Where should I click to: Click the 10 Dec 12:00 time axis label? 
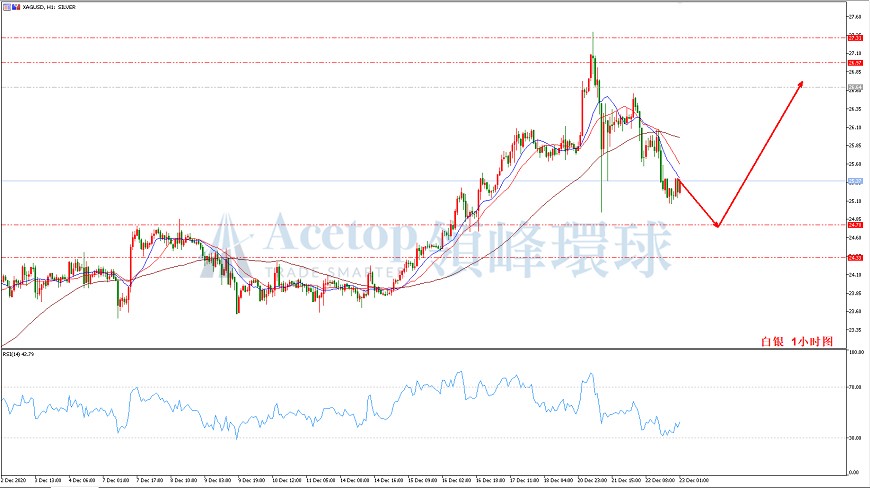pos(286,480)
